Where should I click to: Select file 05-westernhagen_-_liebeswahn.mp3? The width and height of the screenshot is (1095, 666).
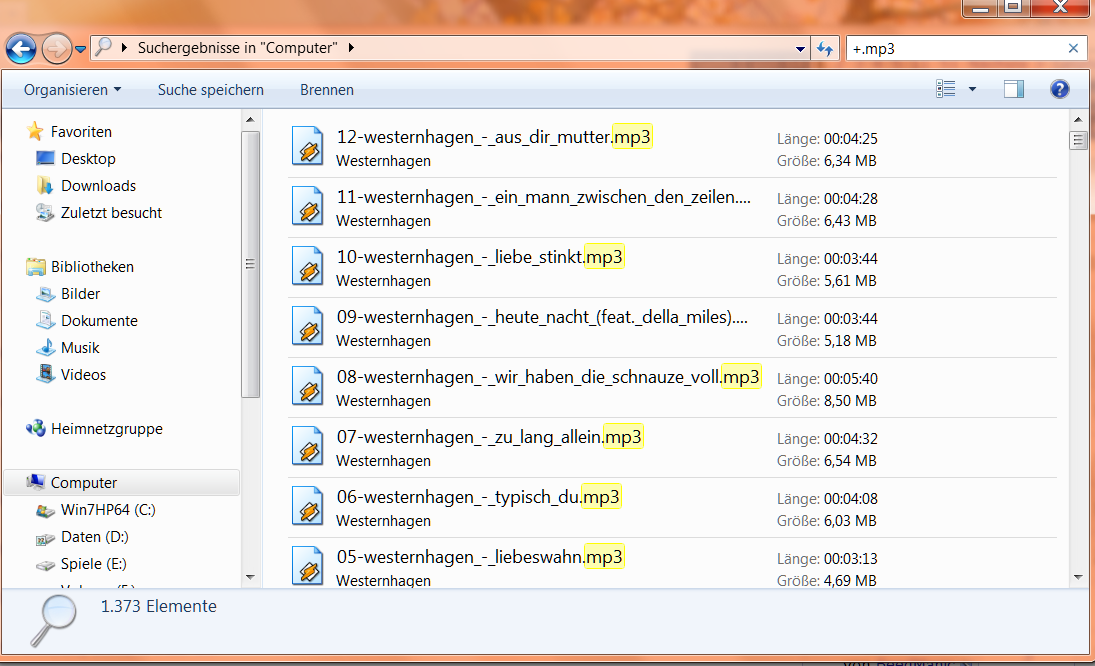click(672, 564)
